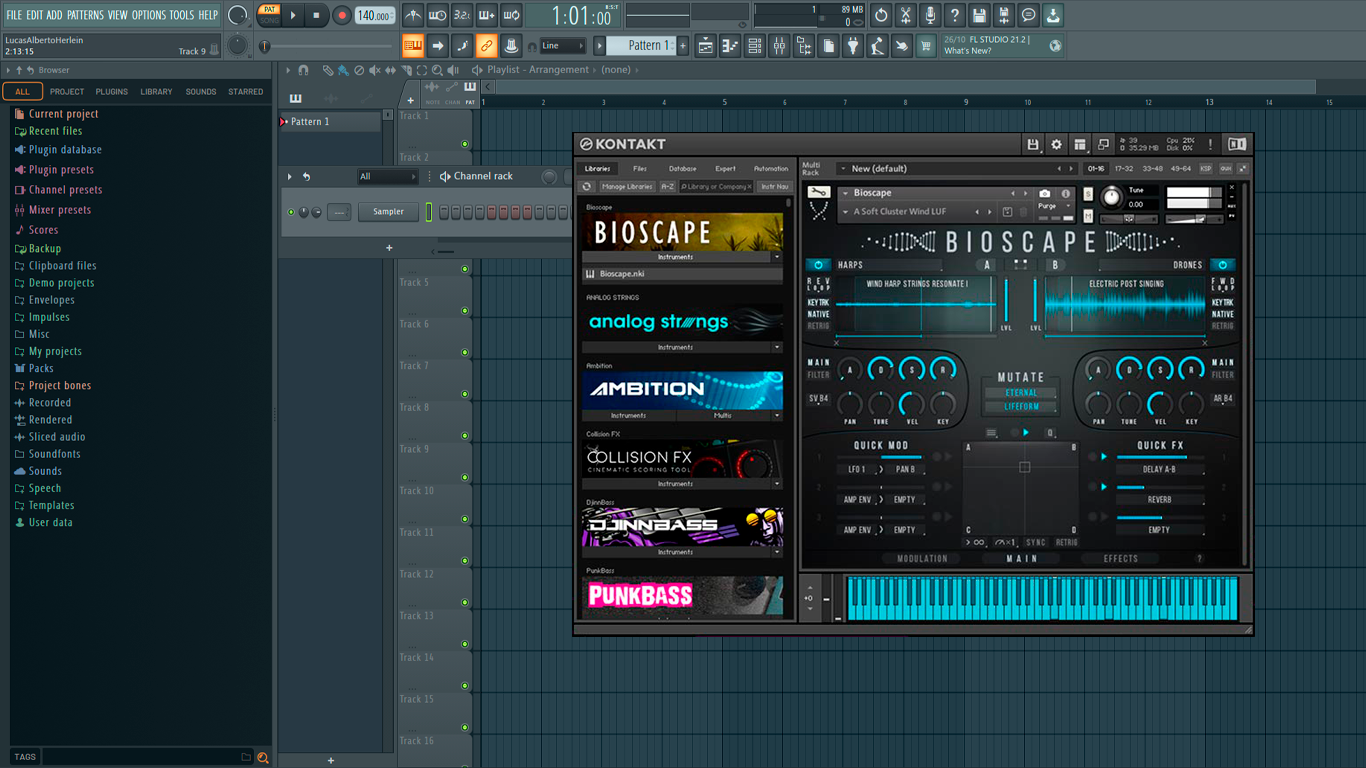Show the Channel rack via toolbar icon

(x=755, y=46)
